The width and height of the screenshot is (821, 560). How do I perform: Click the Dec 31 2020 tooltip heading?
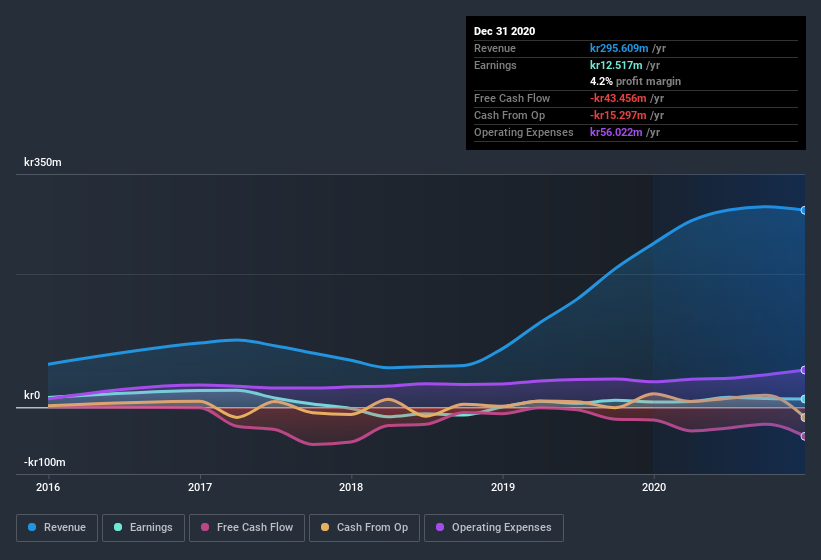click(x=504, y=31)
